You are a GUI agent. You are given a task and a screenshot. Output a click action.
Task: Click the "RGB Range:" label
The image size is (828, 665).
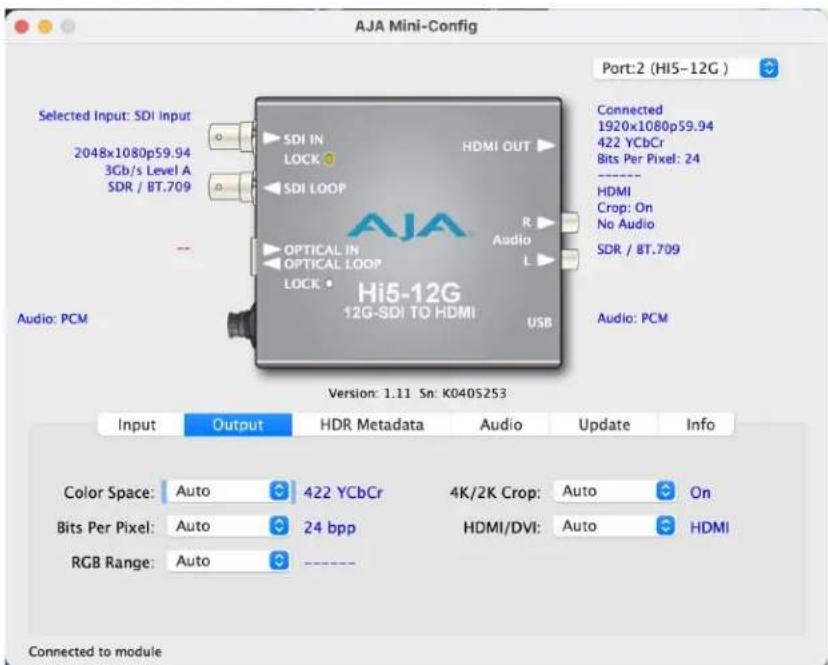112,562
